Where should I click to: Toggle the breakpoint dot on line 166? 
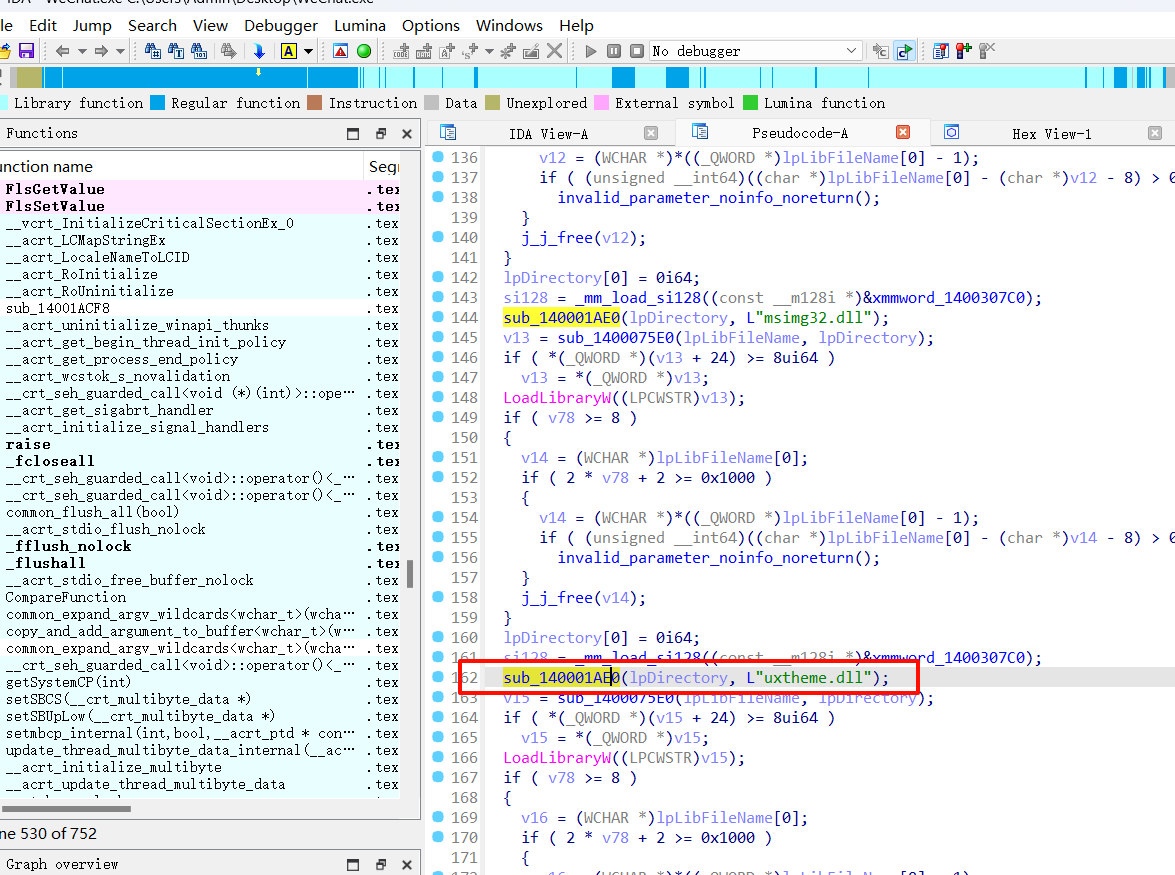click(438, 757)
